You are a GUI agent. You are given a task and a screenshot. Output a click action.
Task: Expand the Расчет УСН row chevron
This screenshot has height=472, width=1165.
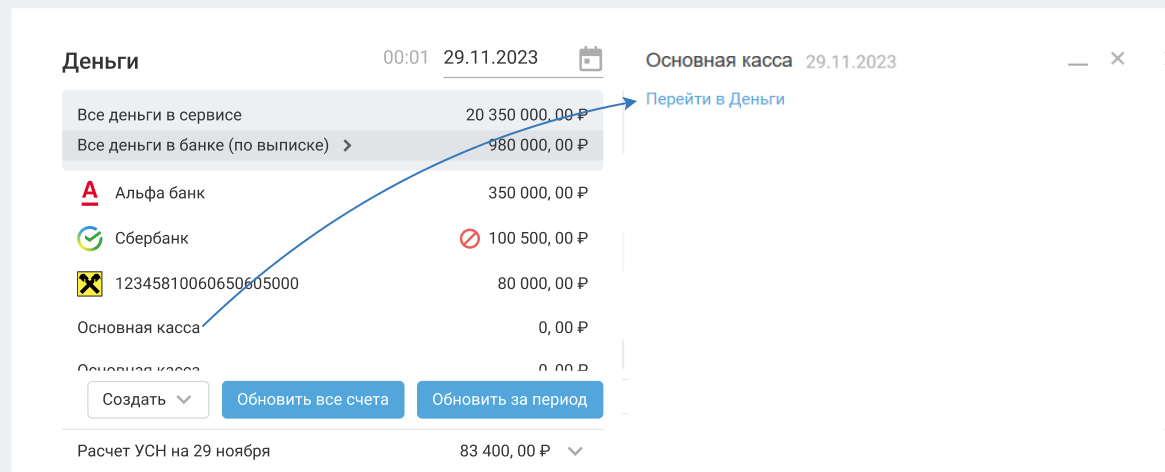575,451
